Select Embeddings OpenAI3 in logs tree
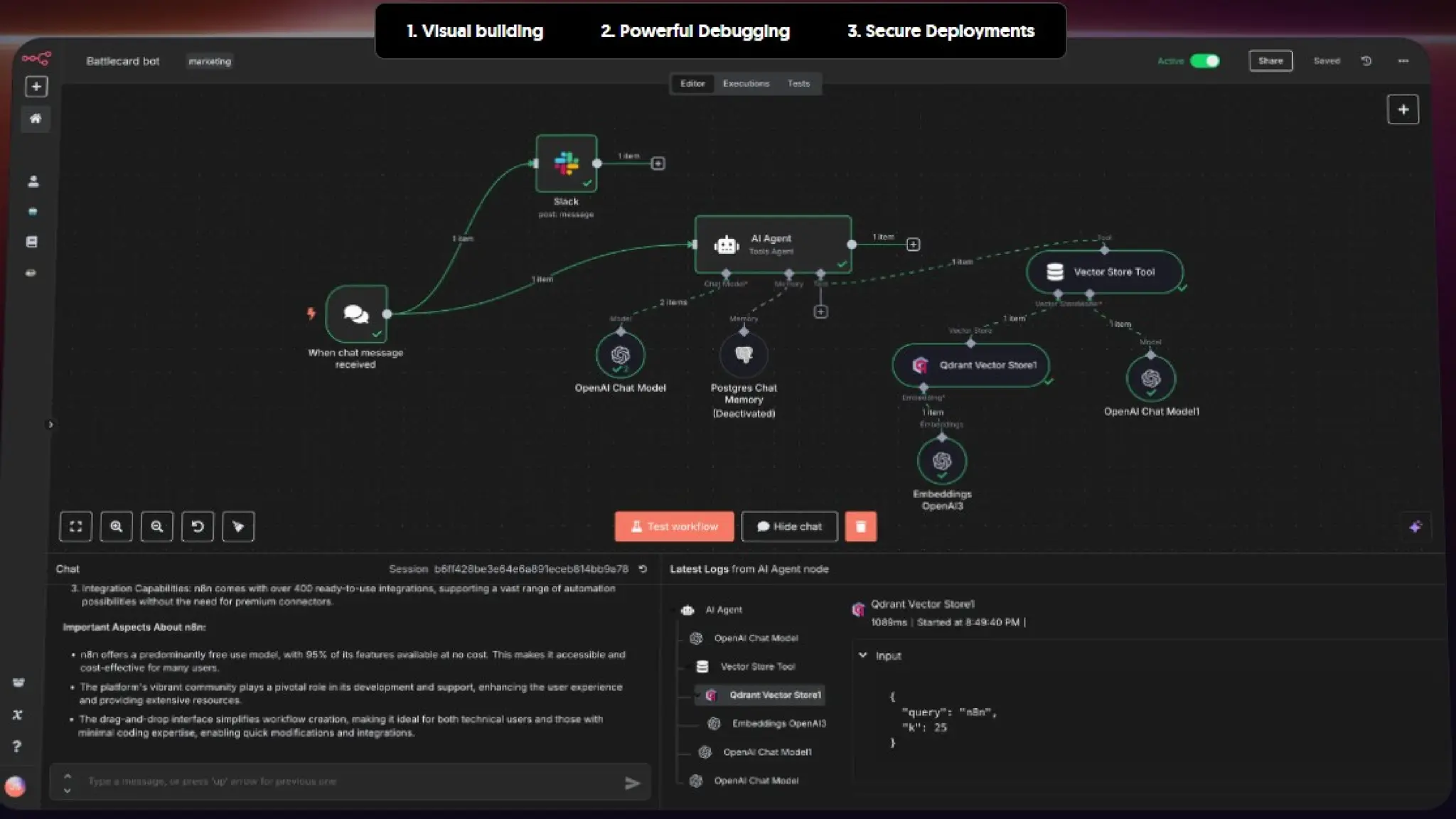Screen dimensions: 1456x819 (778, 724)
